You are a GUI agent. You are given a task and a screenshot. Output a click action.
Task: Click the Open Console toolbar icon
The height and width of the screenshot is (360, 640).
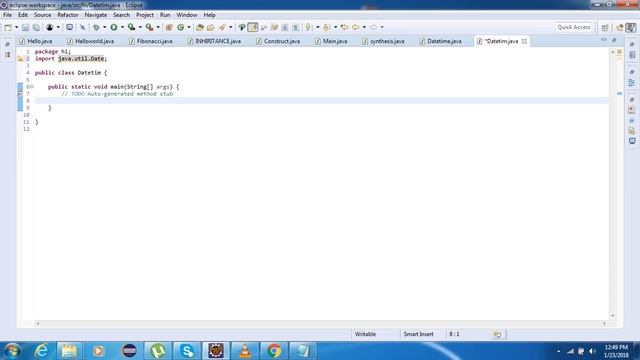(x=69, y=27)
